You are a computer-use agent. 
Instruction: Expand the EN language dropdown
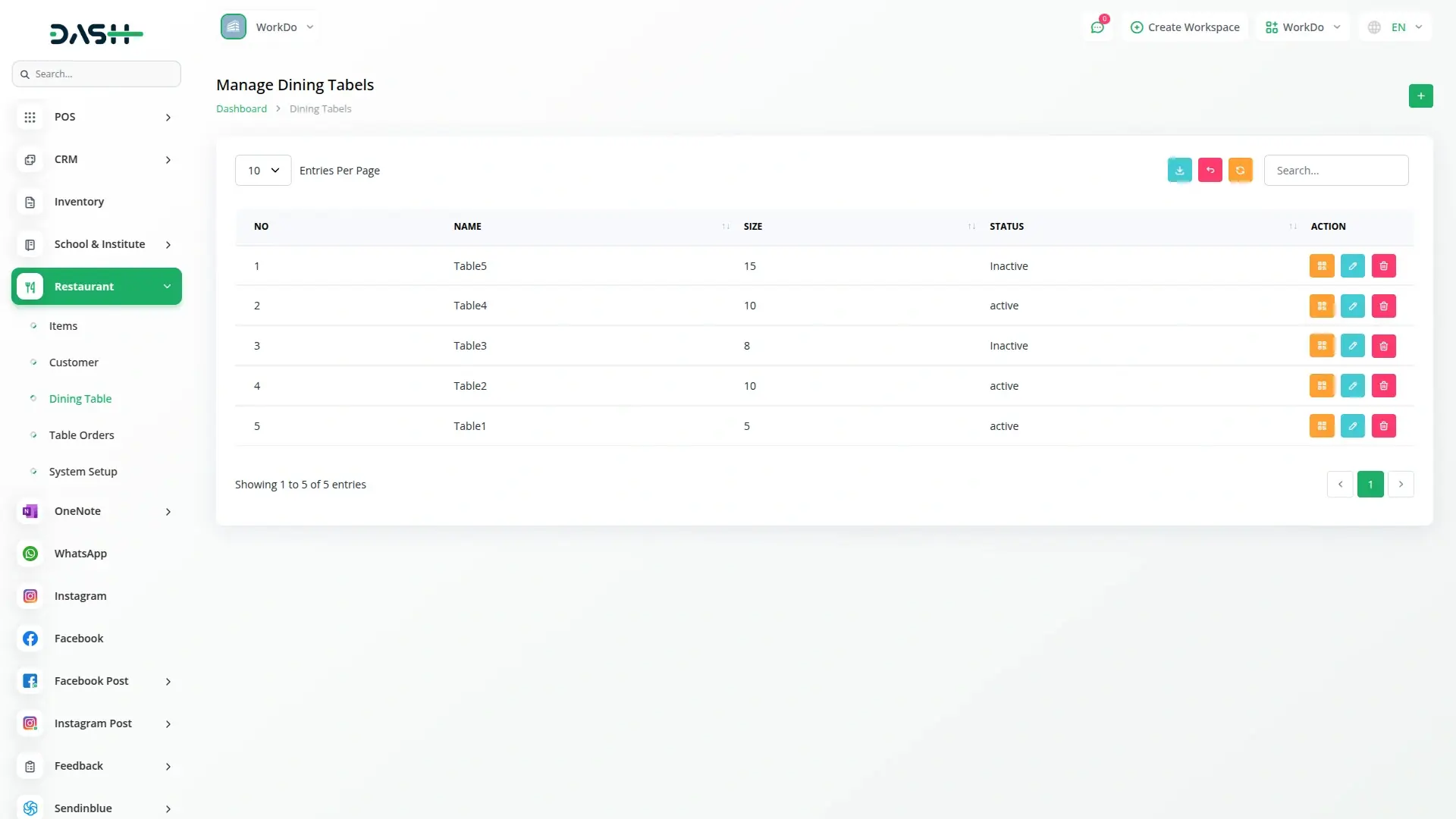(1396, 27)
